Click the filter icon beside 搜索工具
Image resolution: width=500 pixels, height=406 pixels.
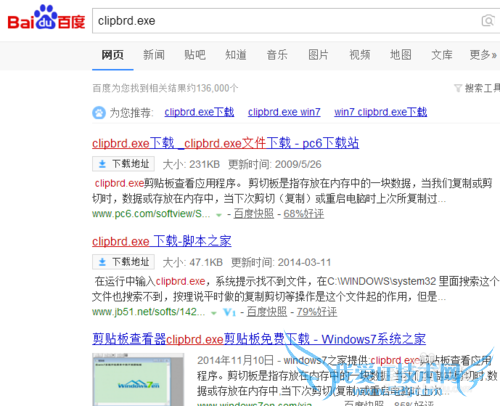pyautogui.click(x=458, y=88)
